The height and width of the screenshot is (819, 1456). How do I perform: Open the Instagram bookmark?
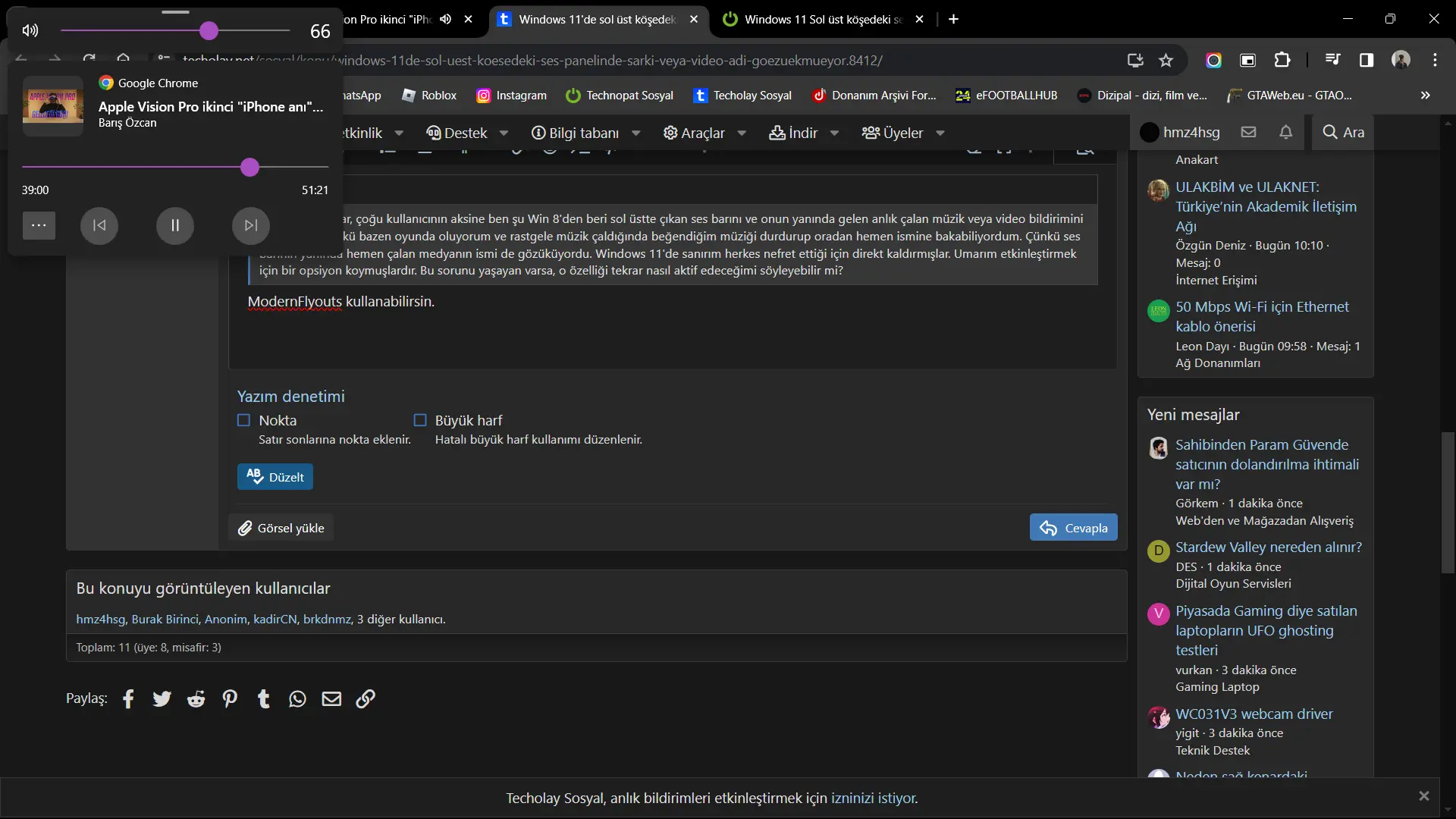pyautogui.click(x=512, y=96)
